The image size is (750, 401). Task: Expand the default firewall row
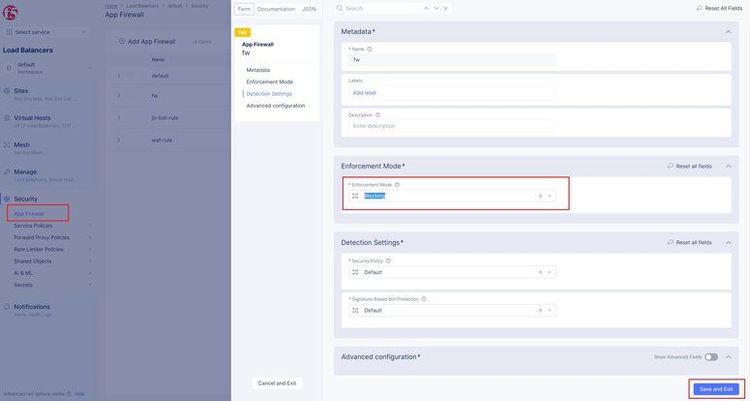pyautogui.click(x=119, y=76)
